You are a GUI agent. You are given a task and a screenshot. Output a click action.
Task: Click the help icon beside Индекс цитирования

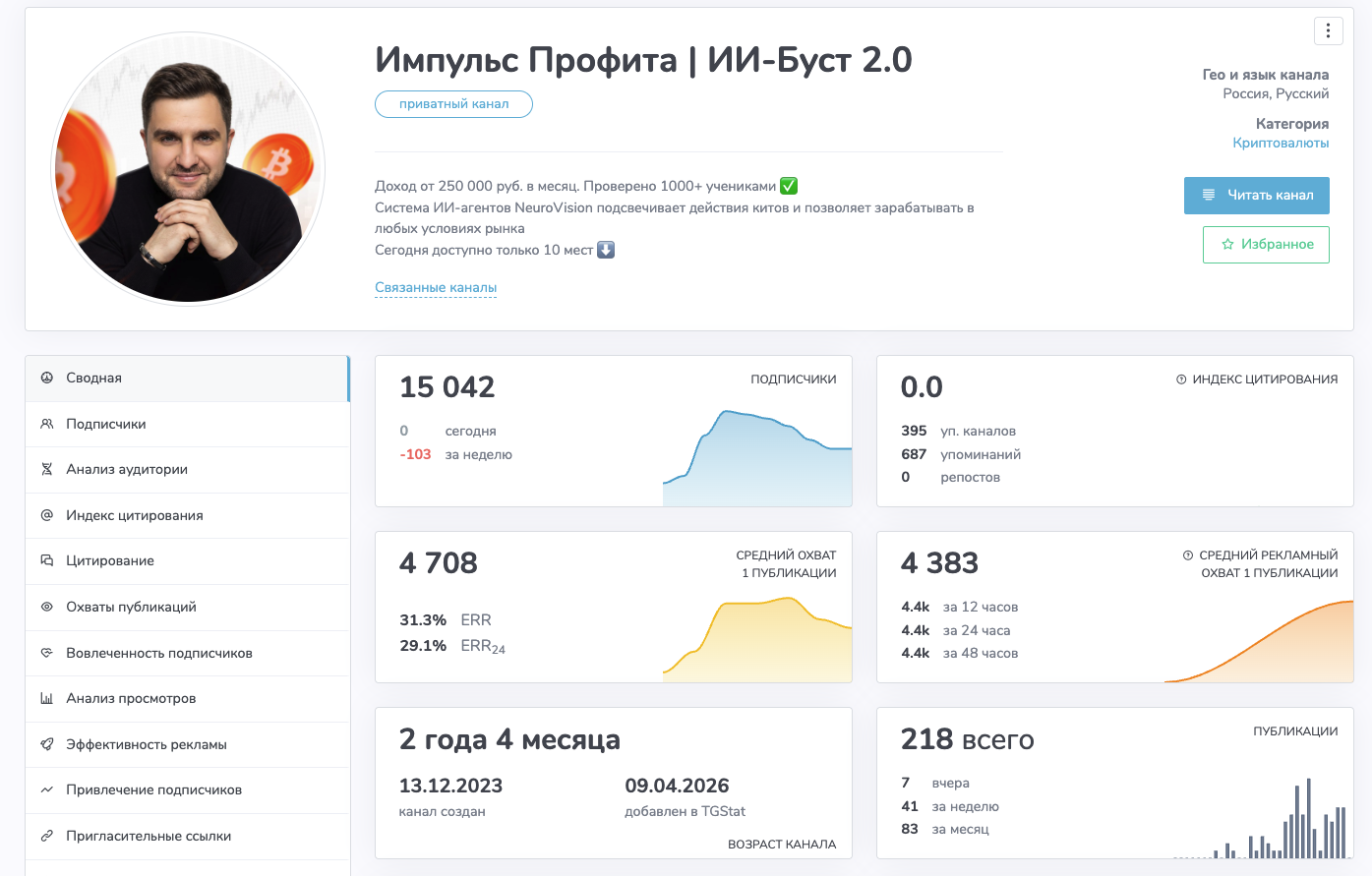pyautogui.click(x=1181, y=380)
